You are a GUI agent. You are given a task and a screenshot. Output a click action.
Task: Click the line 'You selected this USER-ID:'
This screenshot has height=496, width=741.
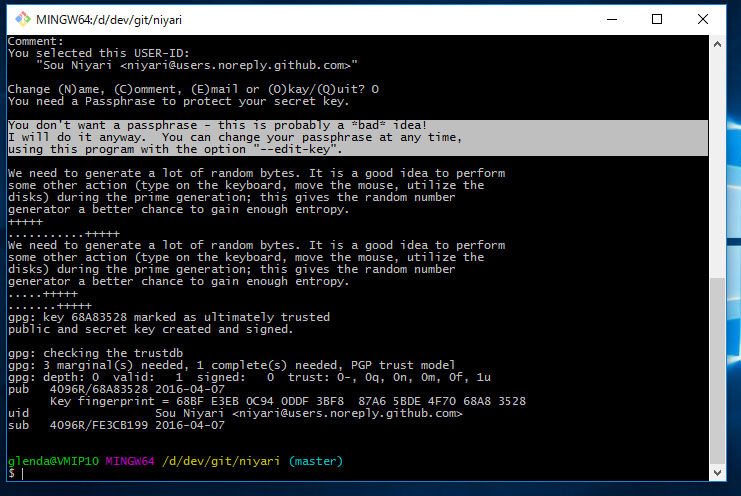[x=99, y=53]
